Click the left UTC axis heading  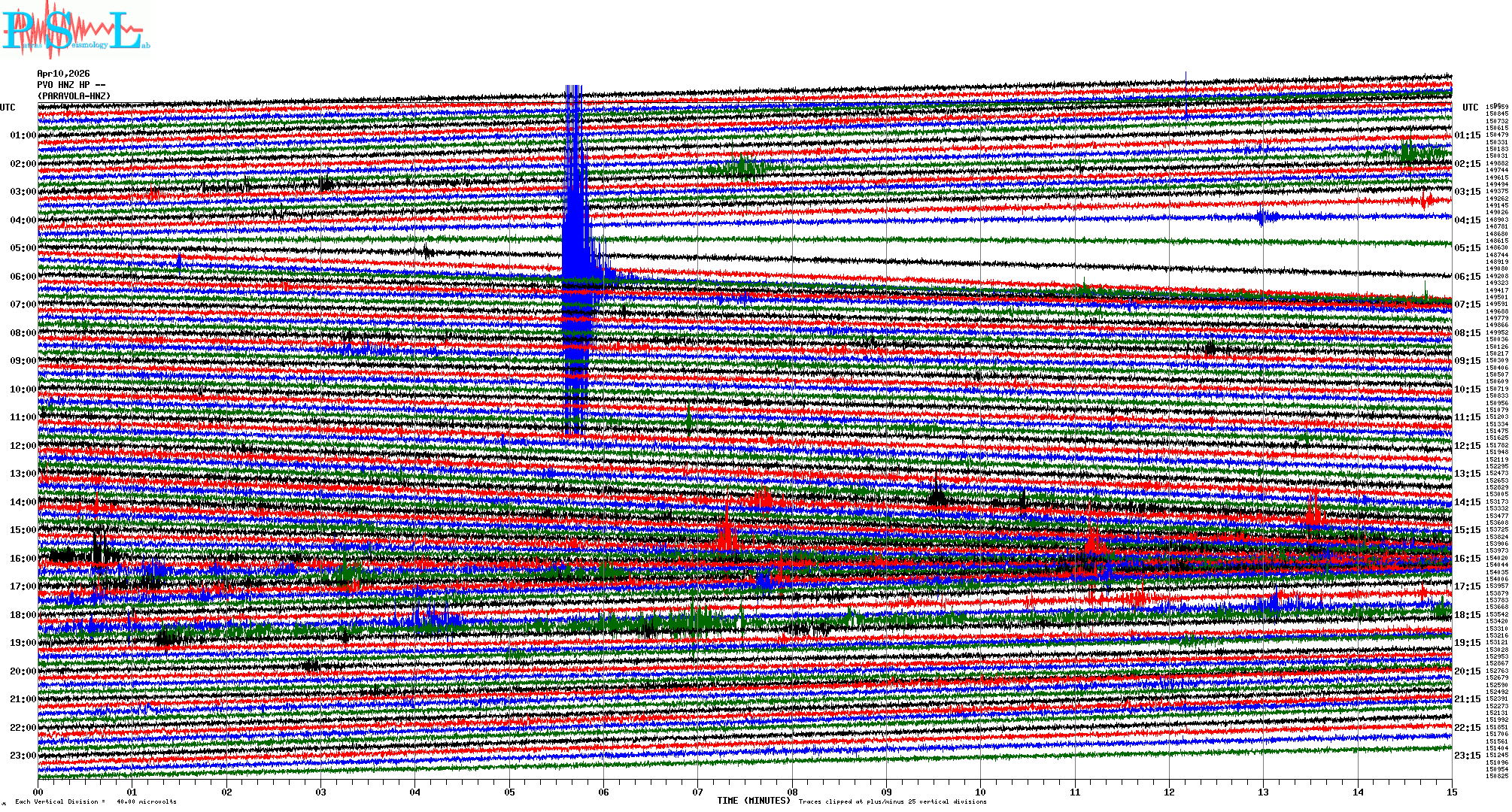(x=8, y=108)
